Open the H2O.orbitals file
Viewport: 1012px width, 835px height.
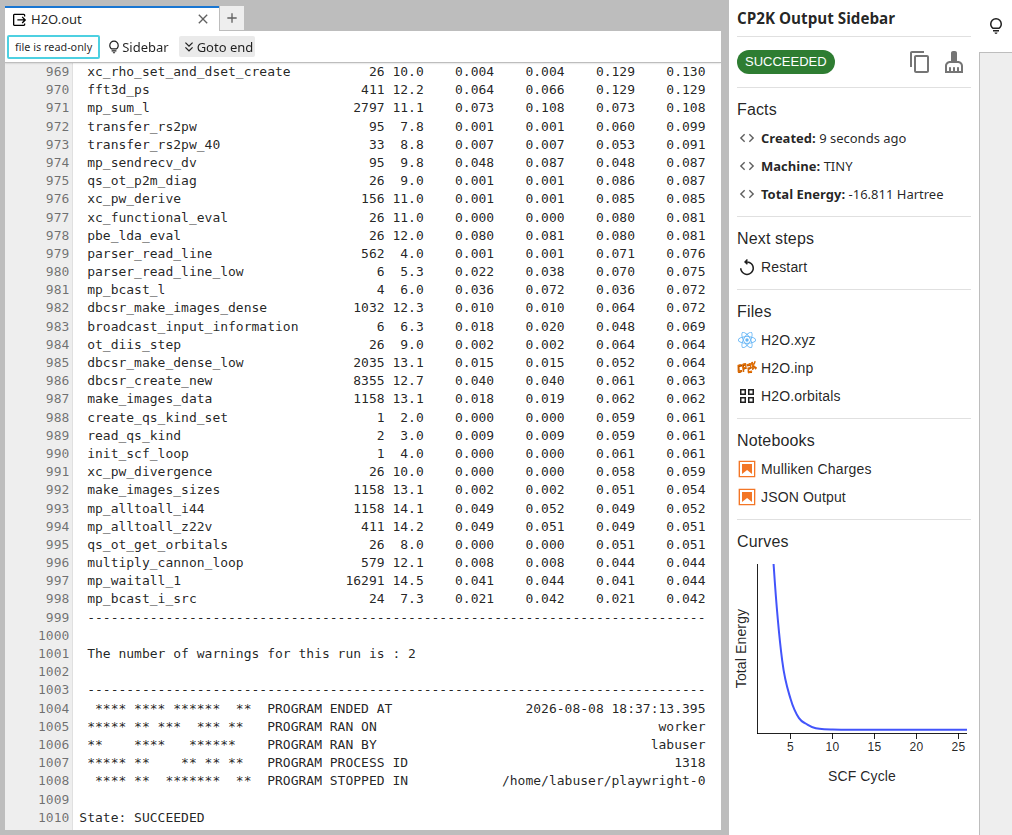pyautogui.click(x=800, y=396)
